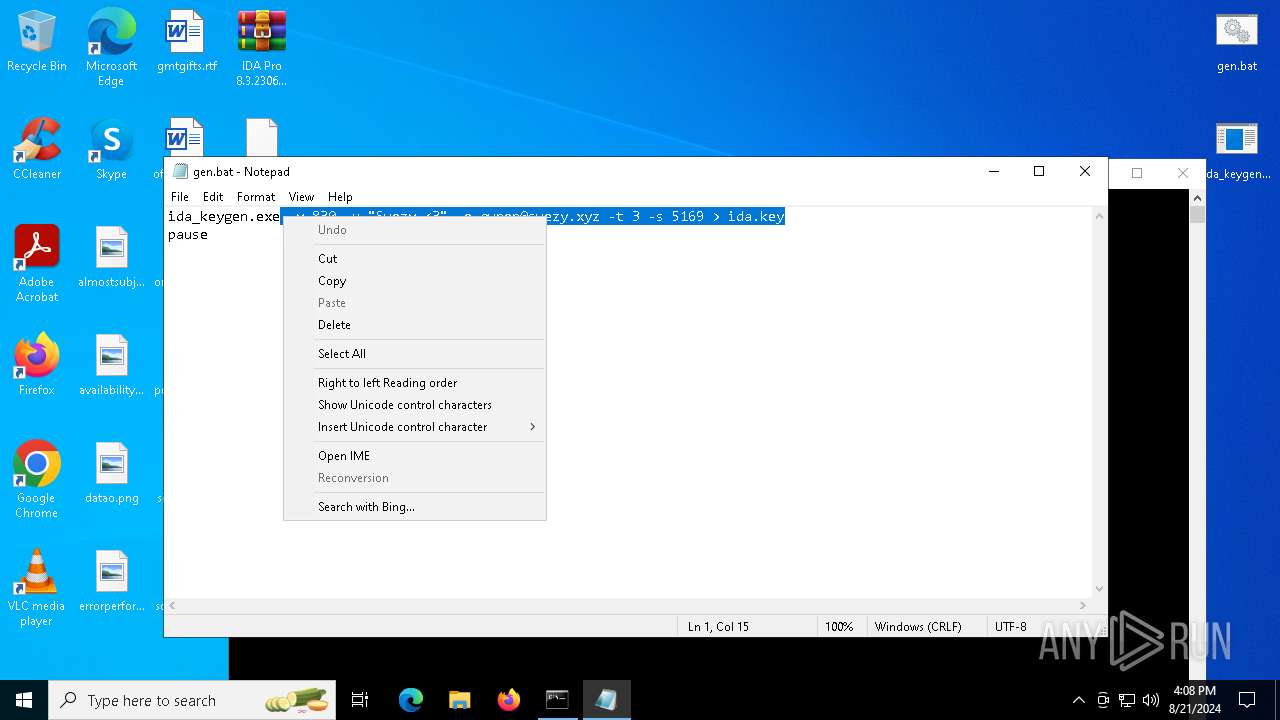Open datao.png file on desktop
This screenshot has width=1280, height=720.
point(111,474)
